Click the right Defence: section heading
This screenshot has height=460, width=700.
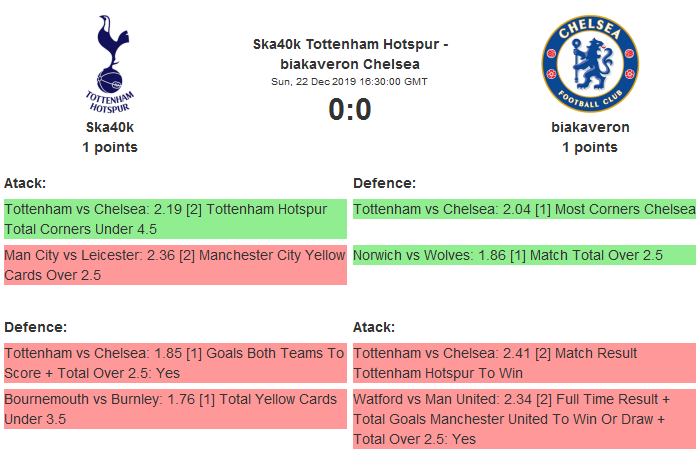pos(385,183)
